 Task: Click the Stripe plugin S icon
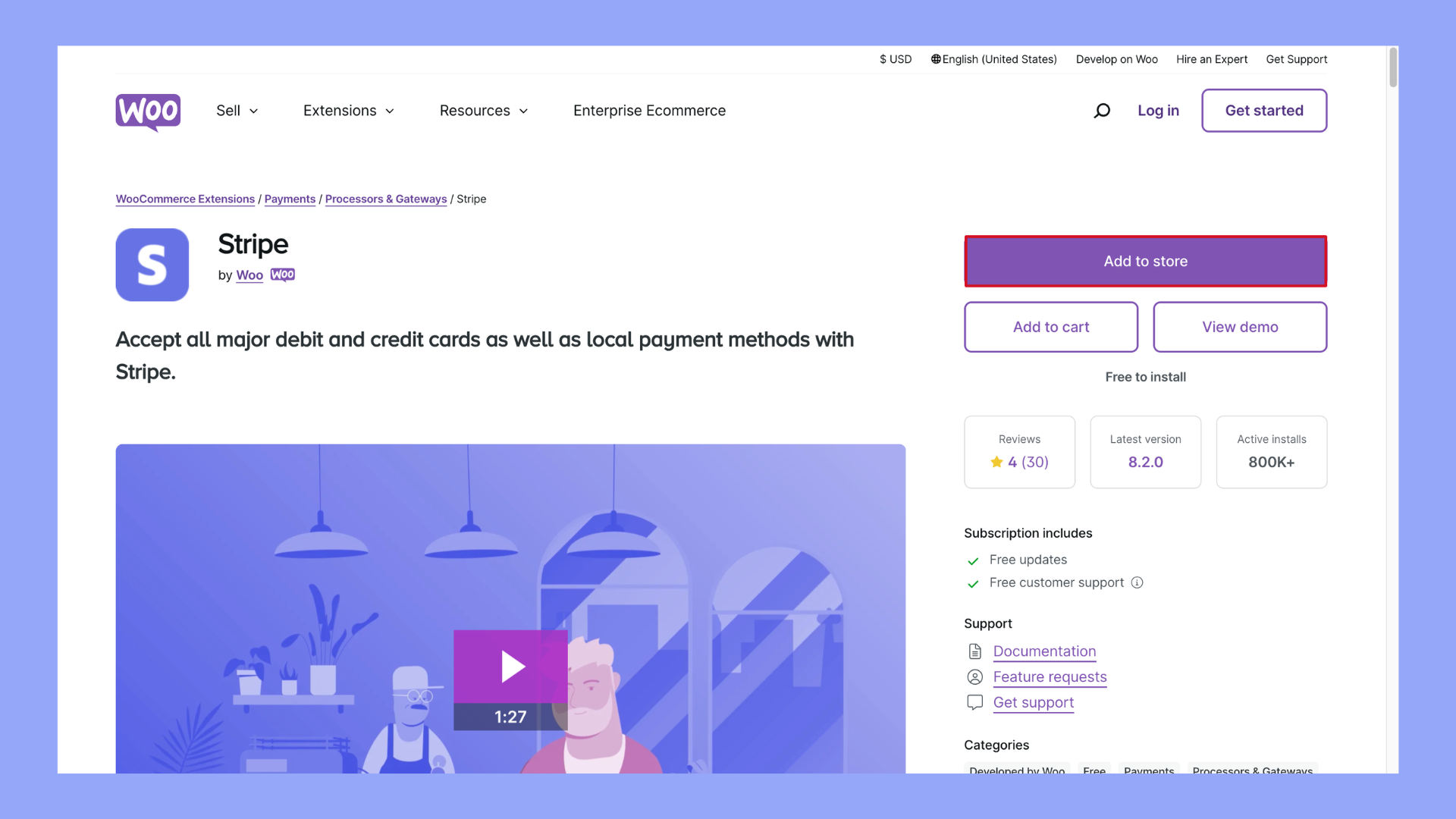(152, 265)
